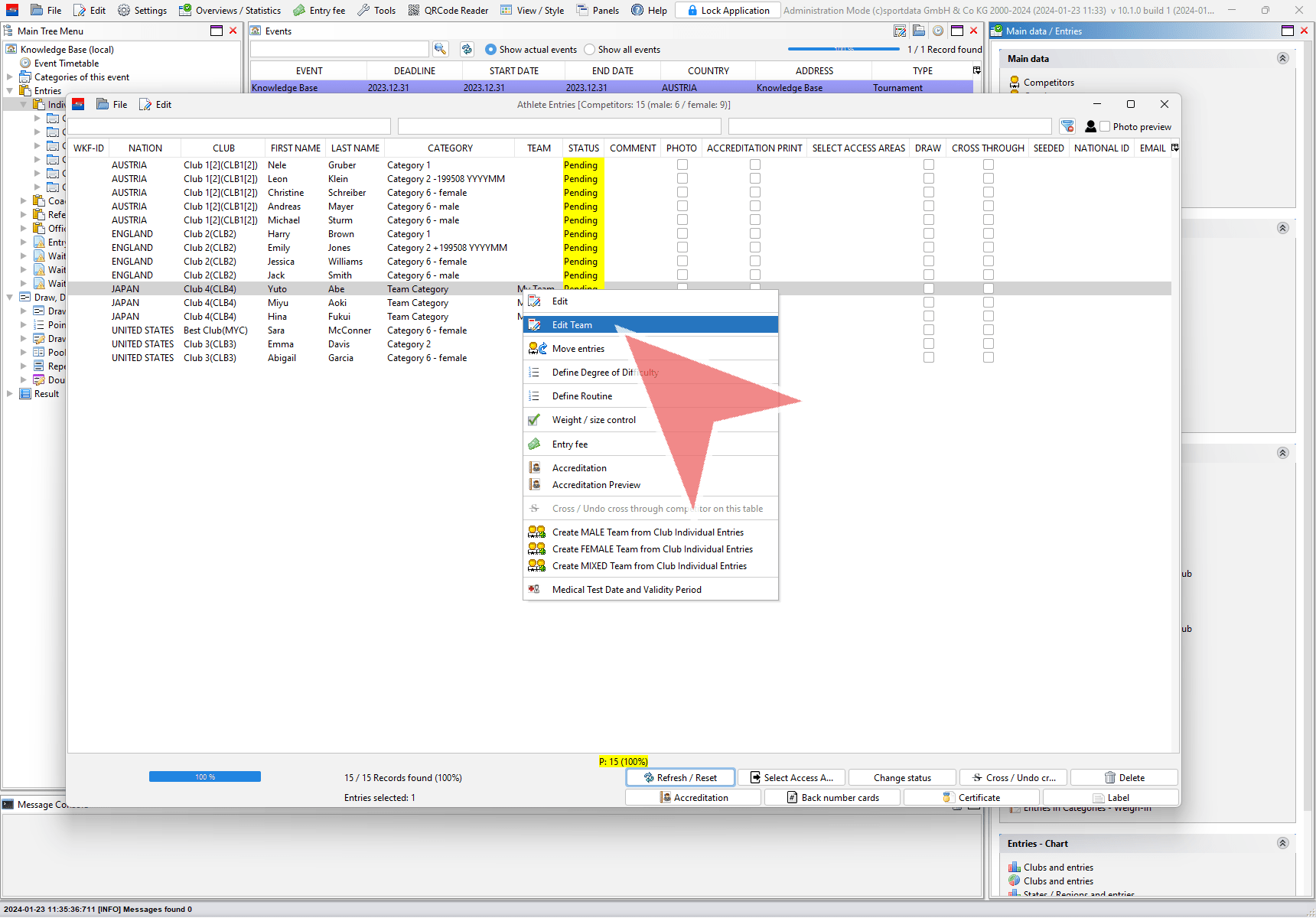The image size is (1316, 918).
Task: Click the Lock Application button
Action: pyautogui.click(x=728, y=10)
